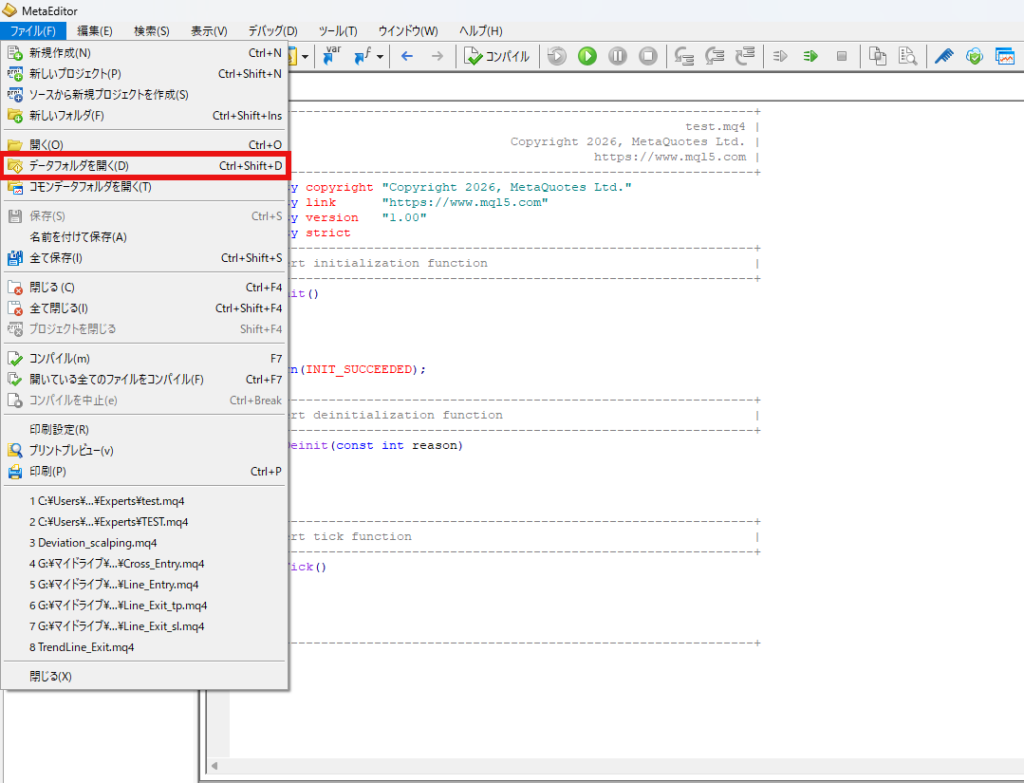Open Find in Files magnifier icon
This screenshot has height=783, width=1024.
(908, 56)
